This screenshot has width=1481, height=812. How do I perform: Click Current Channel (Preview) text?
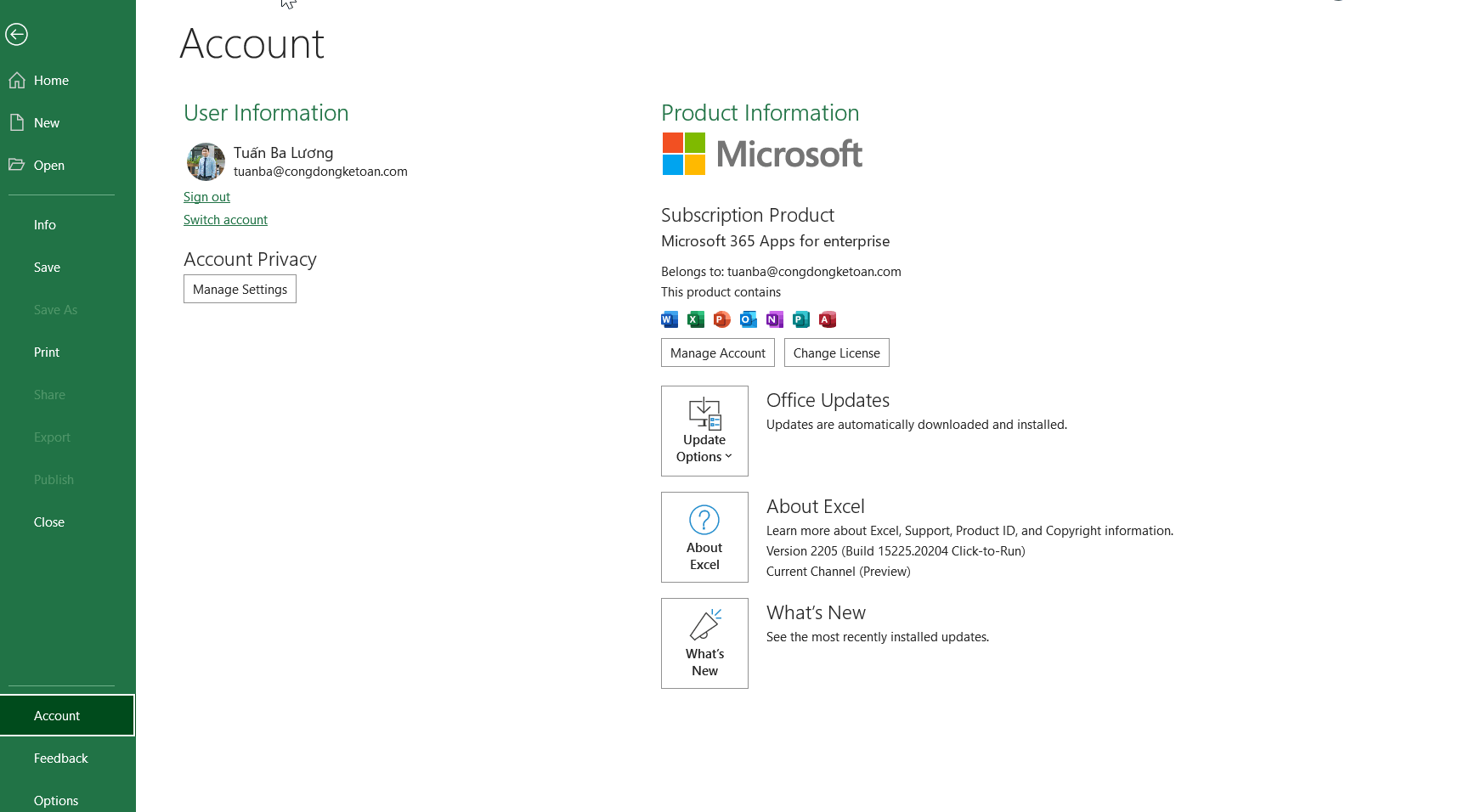point(838,572)
